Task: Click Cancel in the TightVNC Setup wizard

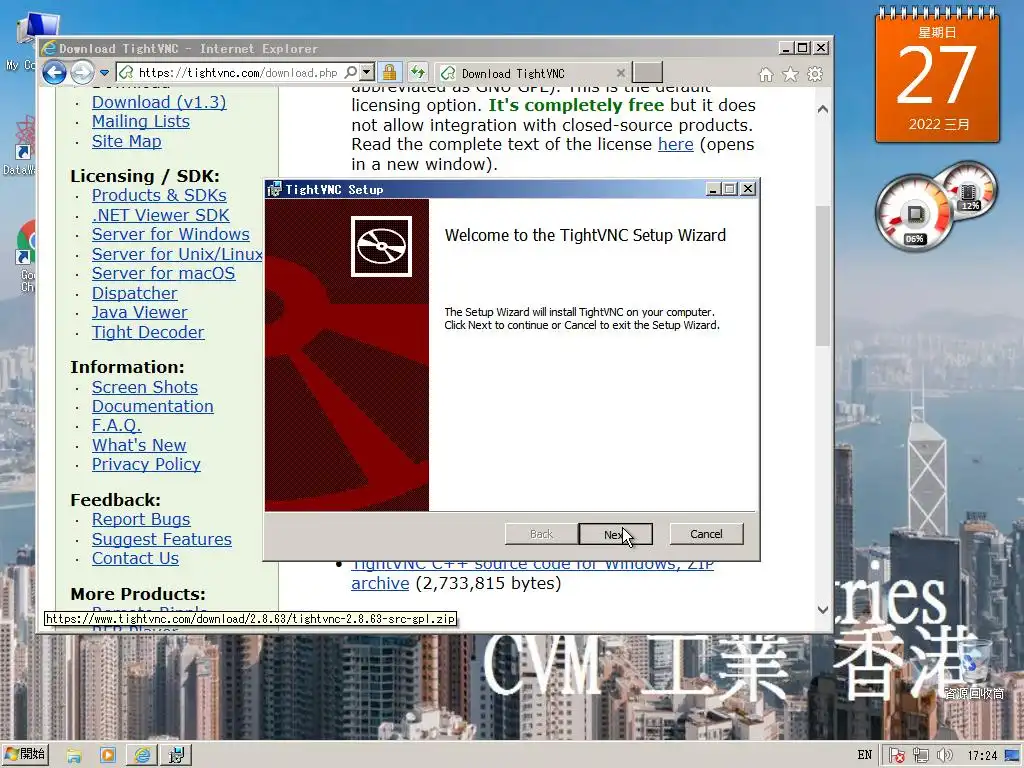Action: [x=706, y=534]
